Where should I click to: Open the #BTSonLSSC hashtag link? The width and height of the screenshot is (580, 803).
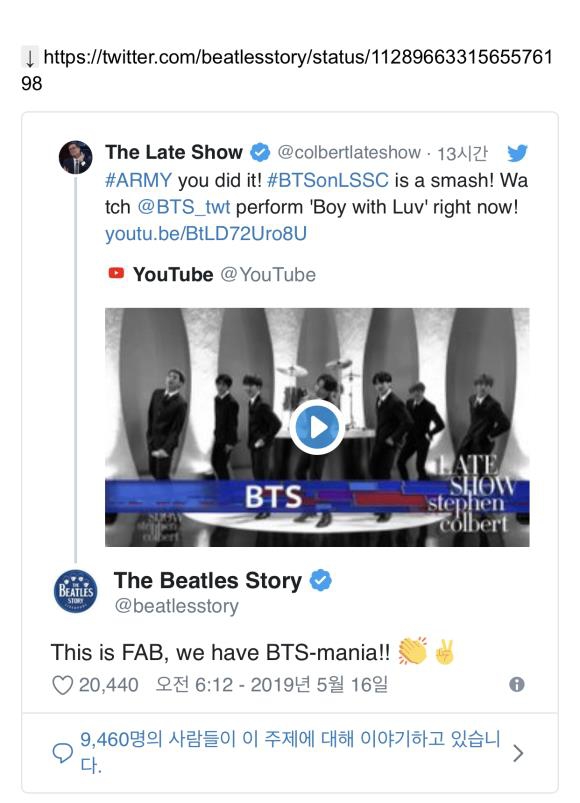coord(328,180)
